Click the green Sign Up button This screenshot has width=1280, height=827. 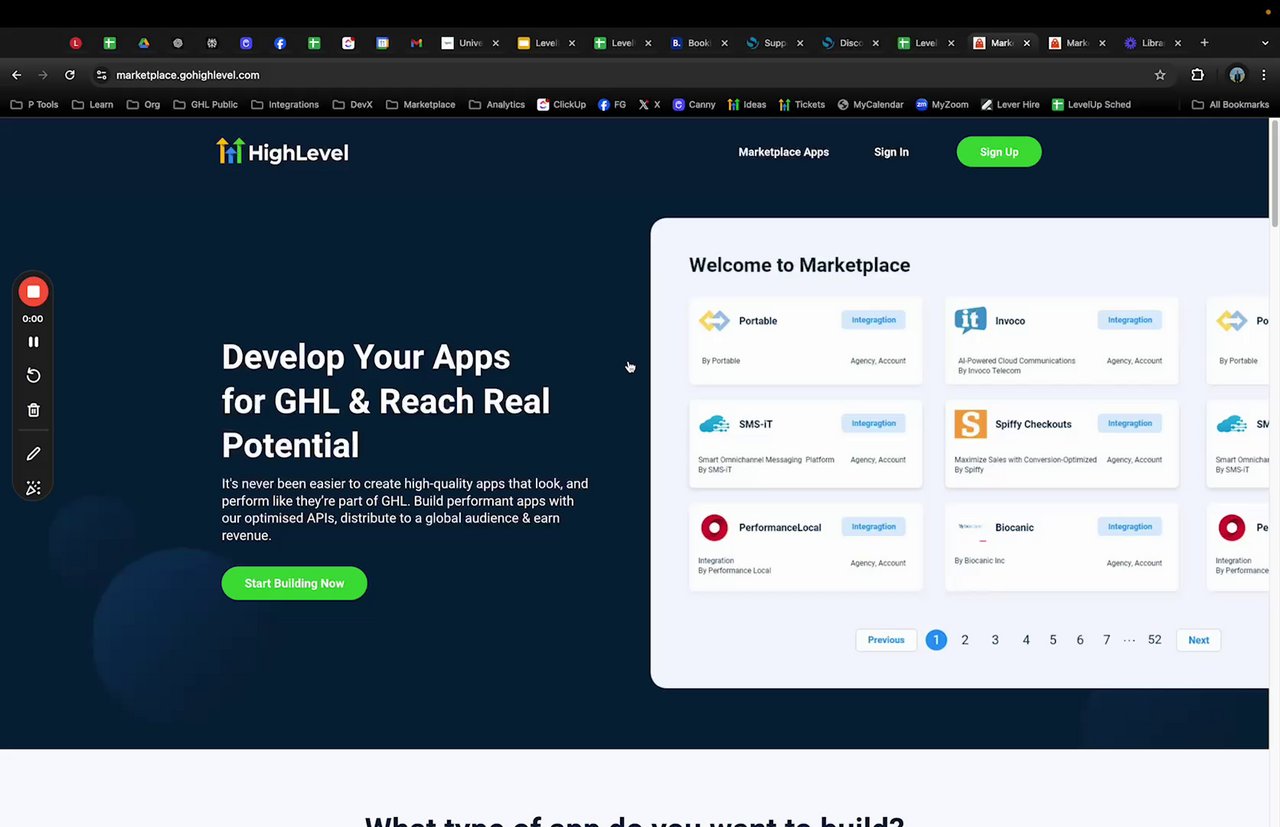[999, 152]
